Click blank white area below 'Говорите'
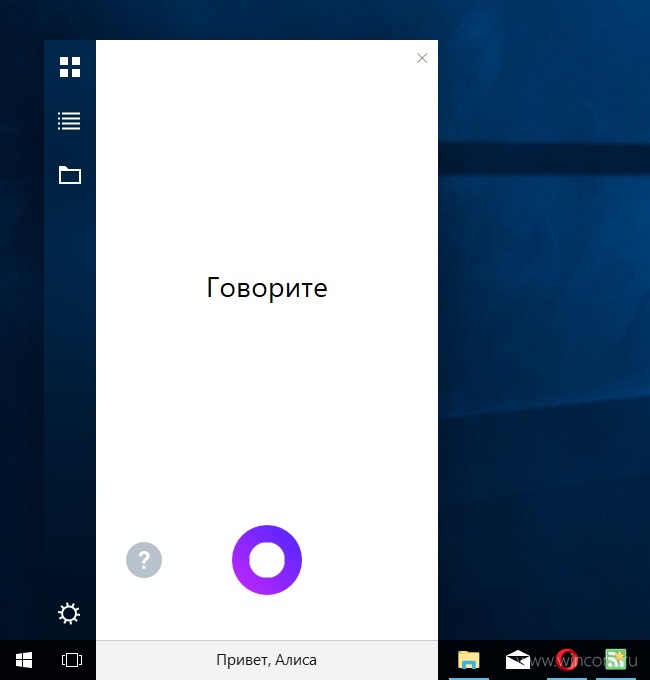650x680 pixels. 267,420
